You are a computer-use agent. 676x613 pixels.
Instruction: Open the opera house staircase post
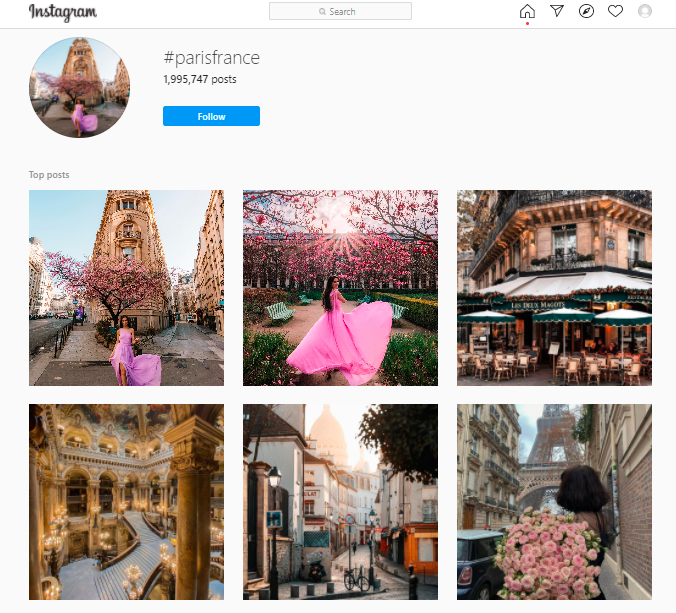(x=126, y=502)
